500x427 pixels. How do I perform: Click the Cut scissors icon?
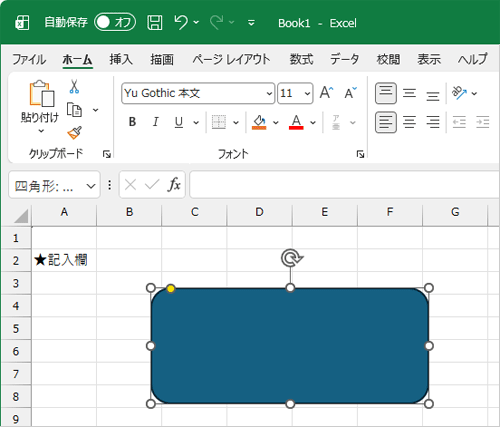point(74,87)
